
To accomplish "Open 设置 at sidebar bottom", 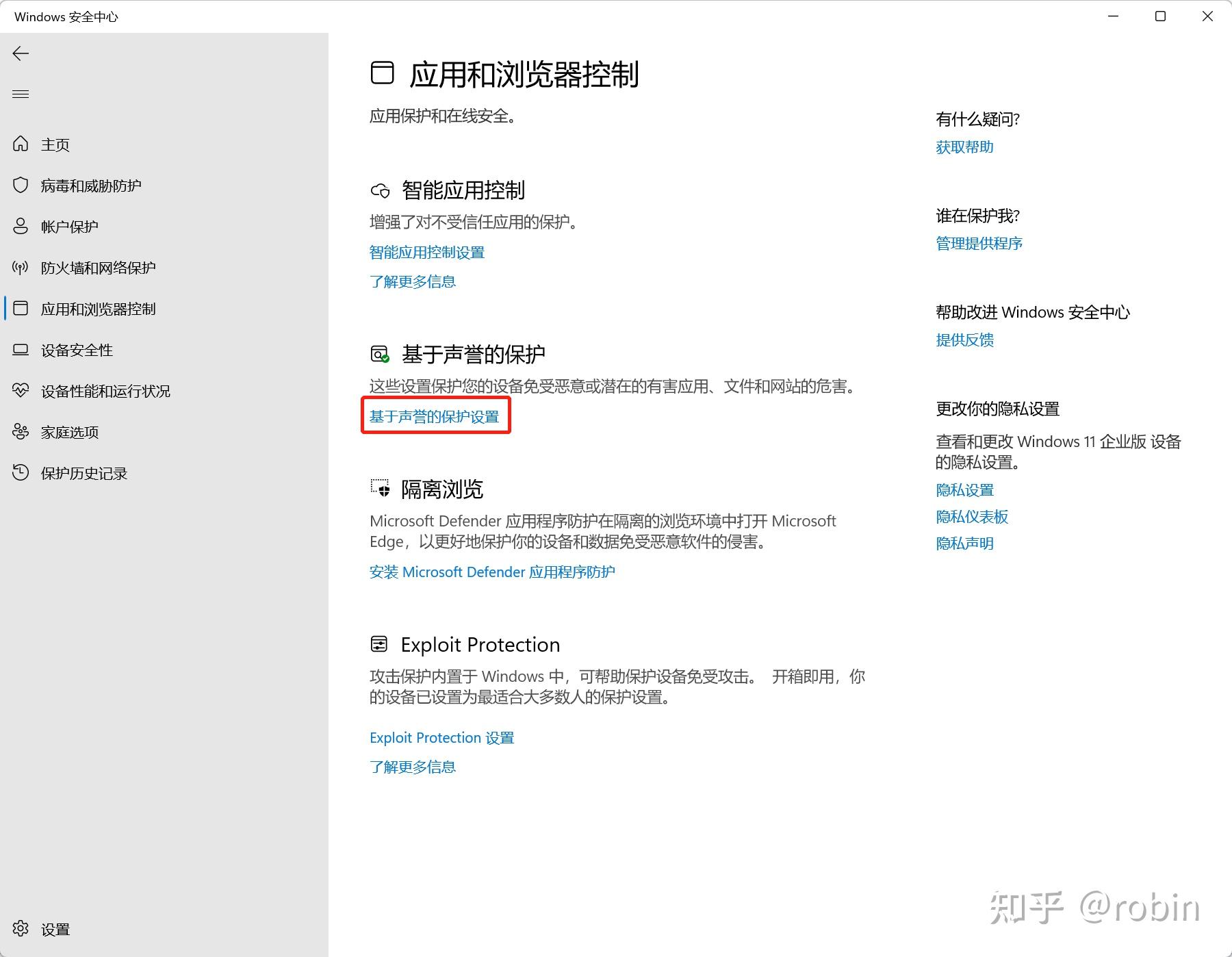I will (x=55, y=929).
